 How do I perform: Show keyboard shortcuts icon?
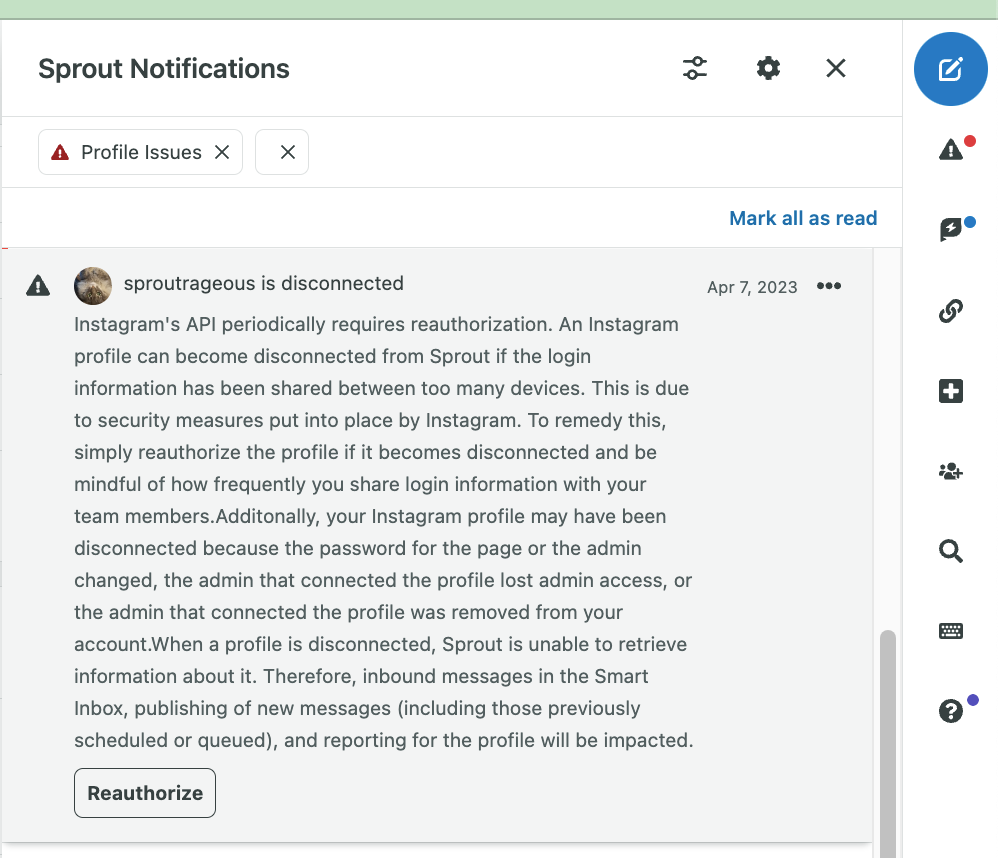click(x=951, y=631)
